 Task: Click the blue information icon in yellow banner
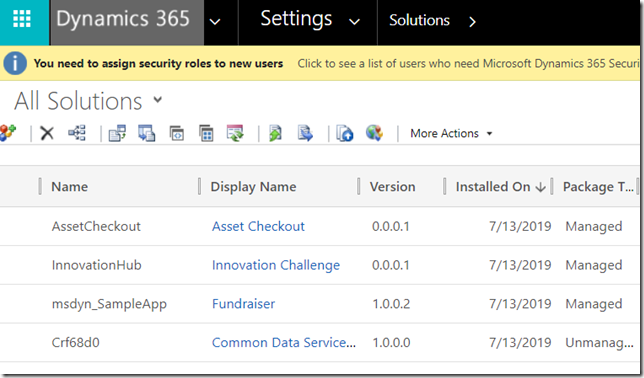[x=15, y=63]
